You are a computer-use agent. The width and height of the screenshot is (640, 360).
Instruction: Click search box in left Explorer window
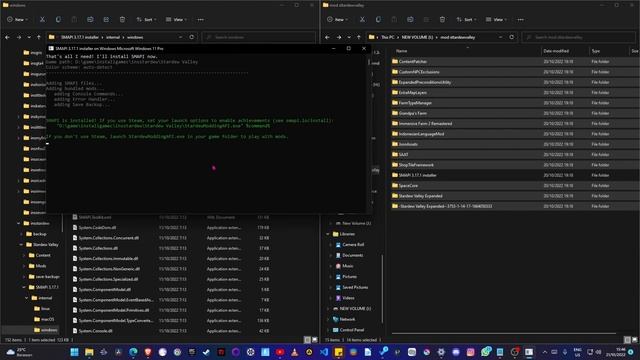click(259, 37)
